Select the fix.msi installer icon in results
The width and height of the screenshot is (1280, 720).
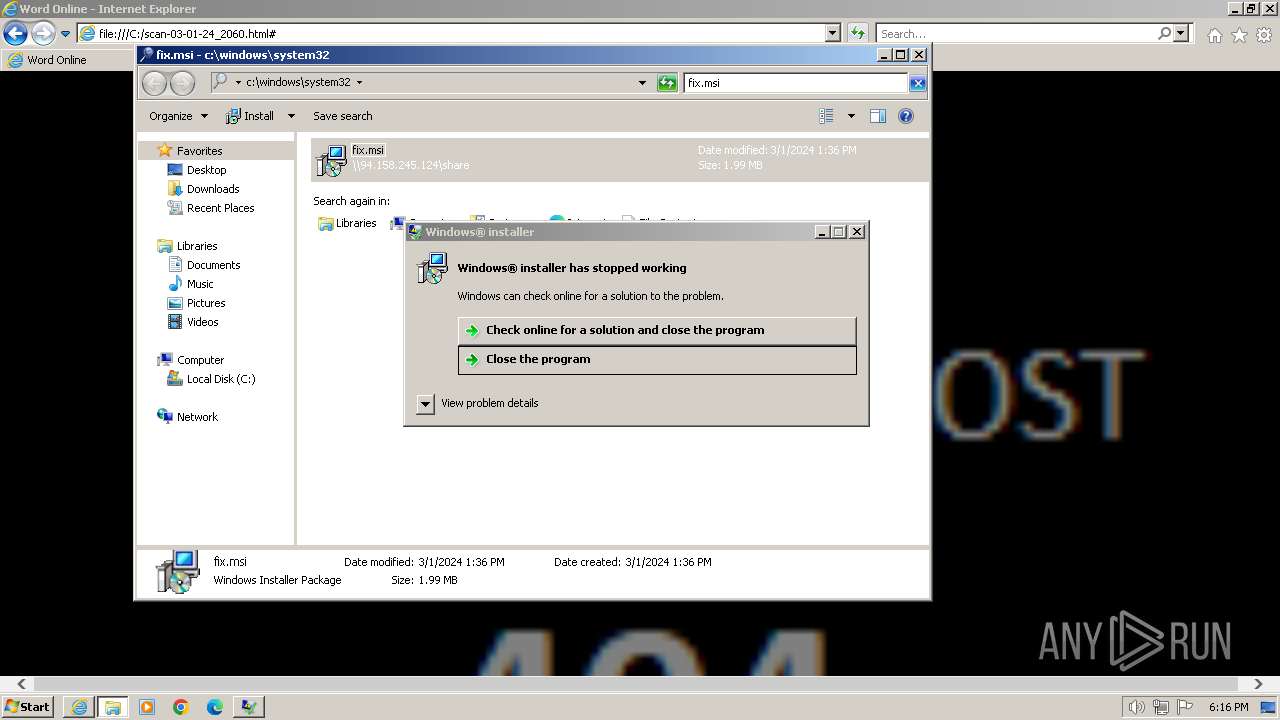(331, 160)
